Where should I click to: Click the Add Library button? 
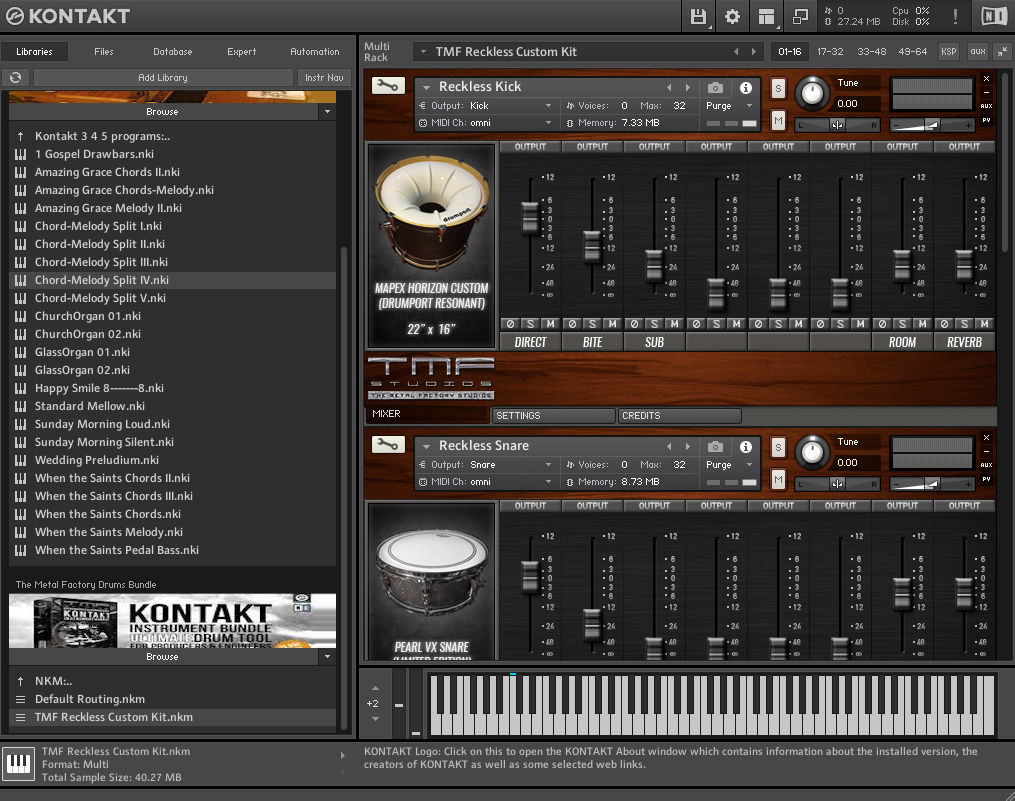163,78
